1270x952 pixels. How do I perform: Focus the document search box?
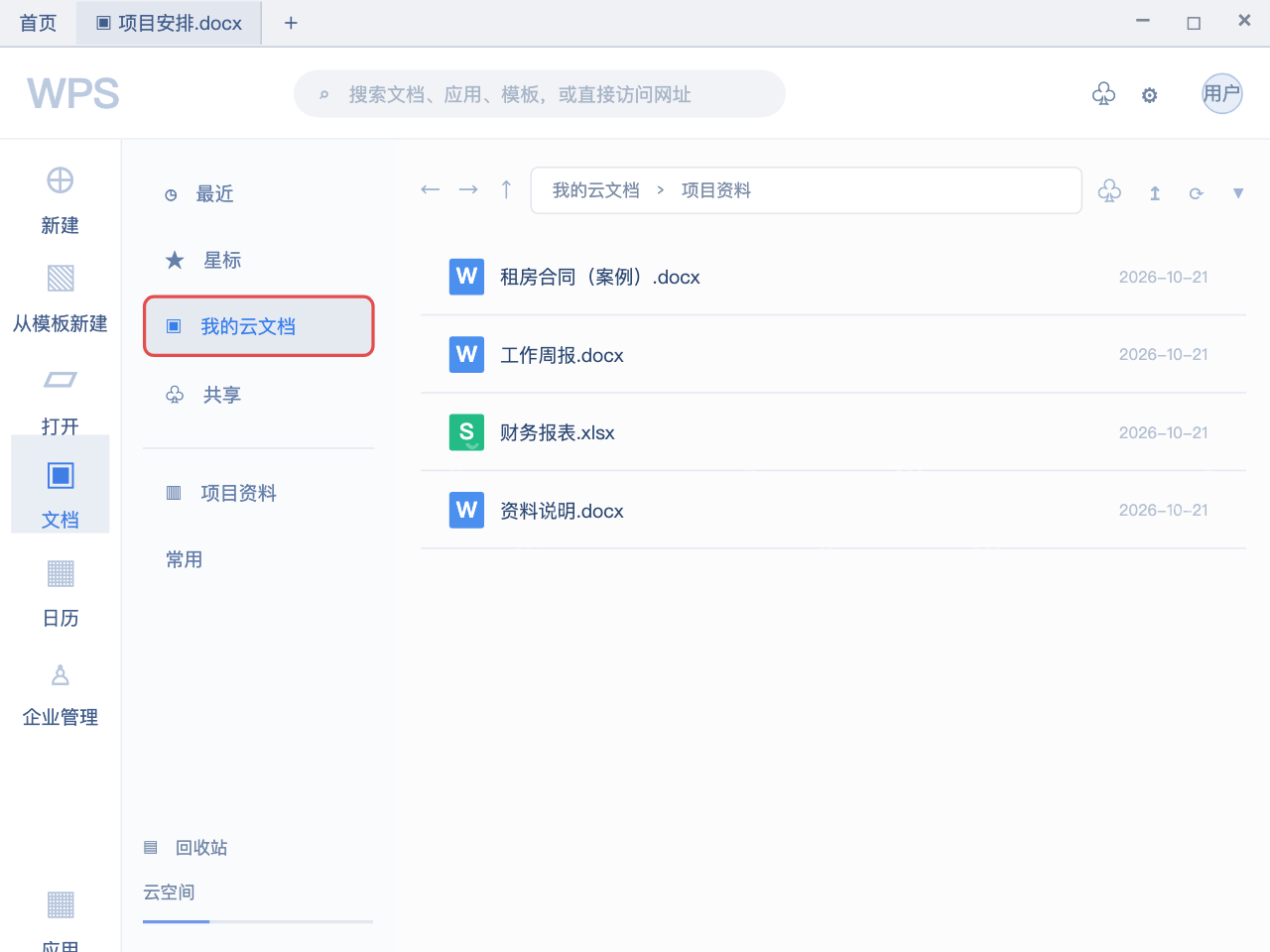click(x=540, y=94)
